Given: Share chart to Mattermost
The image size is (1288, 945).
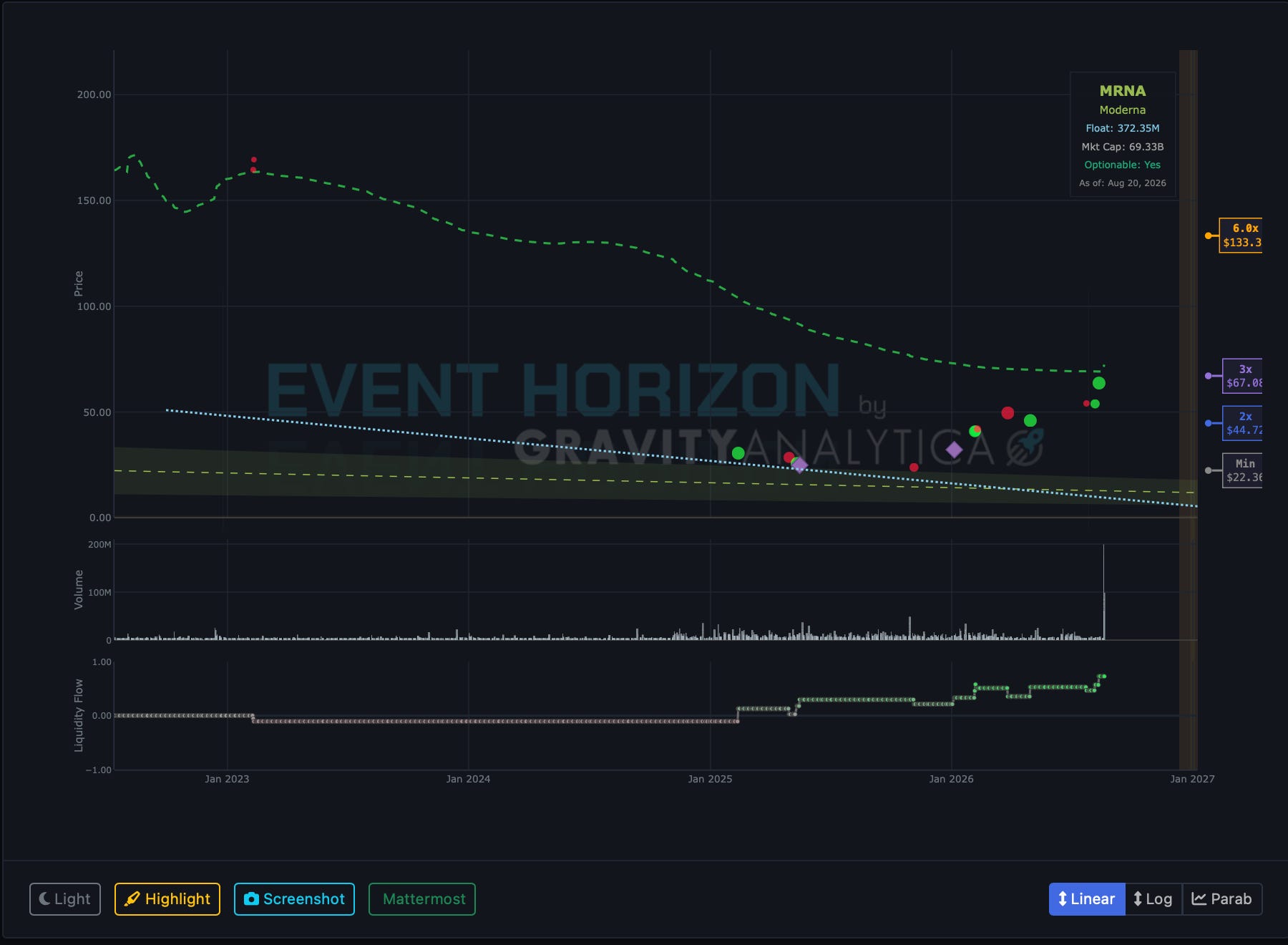Looking at the screenshot, I should click(x=422, y=898).
